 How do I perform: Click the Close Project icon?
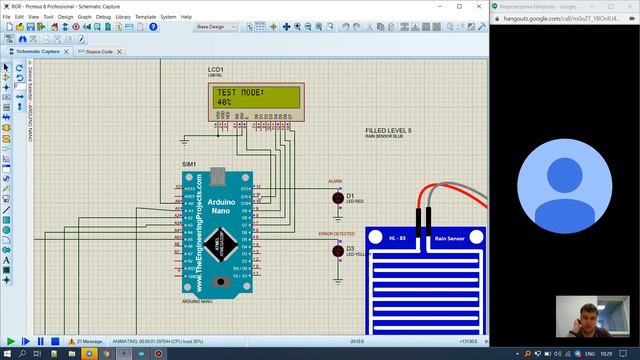tap(41, 27)
